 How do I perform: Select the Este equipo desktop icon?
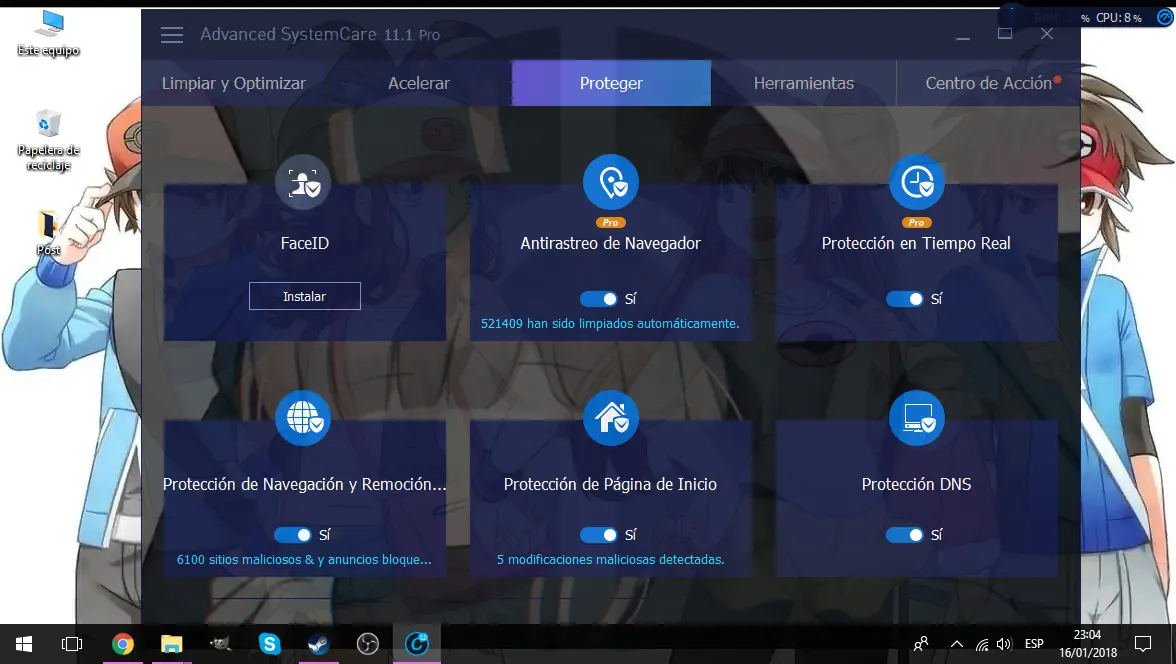coord(49,33)
